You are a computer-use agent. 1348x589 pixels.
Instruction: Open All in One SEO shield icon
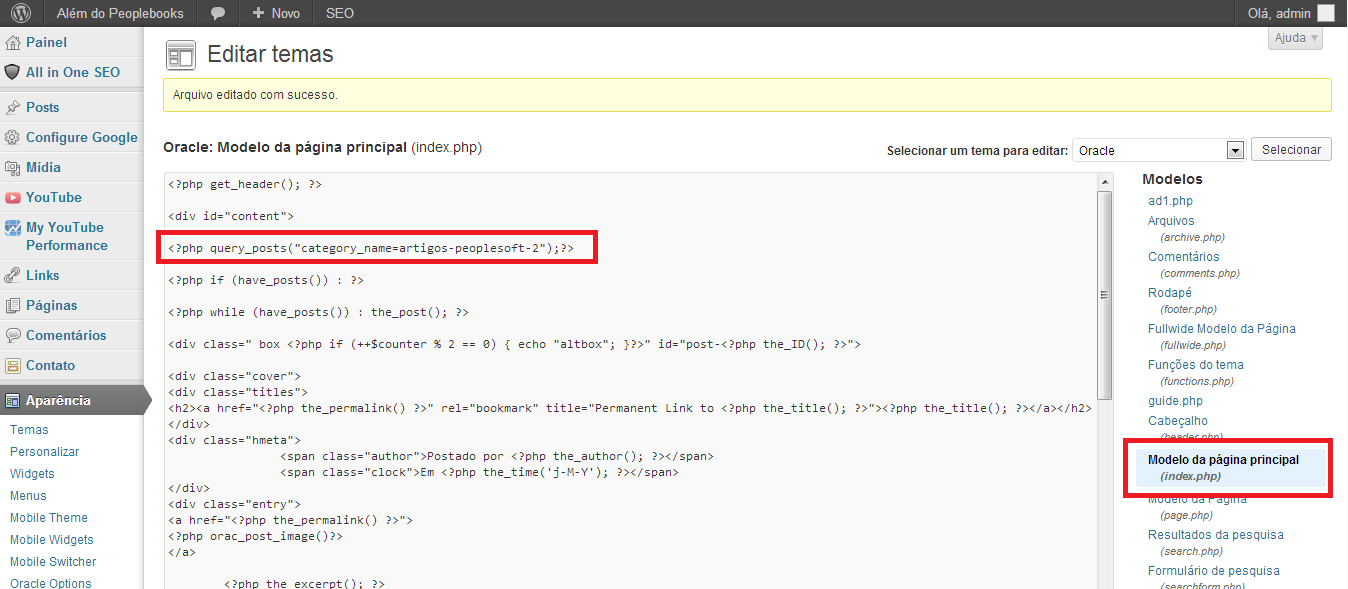click(x=12, y=72)
